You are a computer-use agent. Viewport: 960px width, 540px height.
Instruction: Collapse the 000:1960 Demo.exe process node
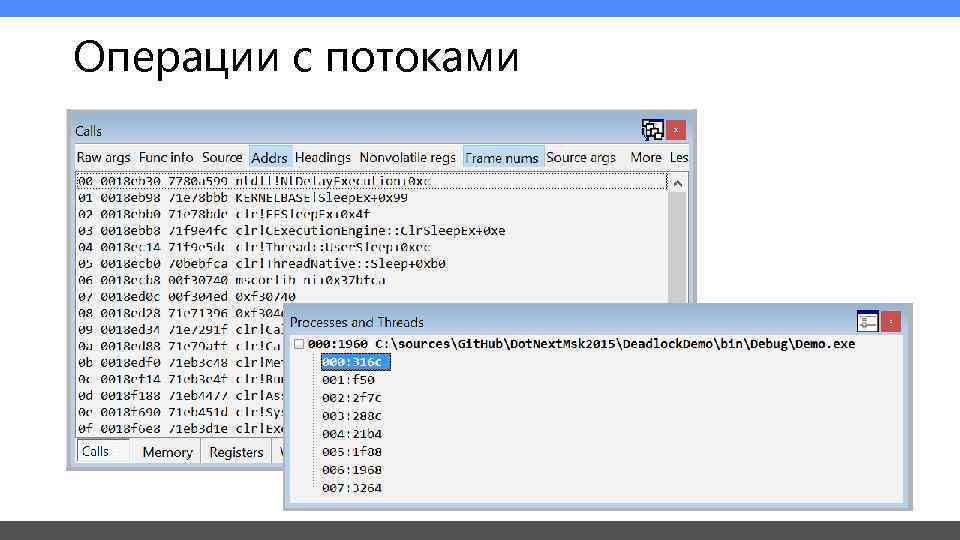click(x=299, y=344)
